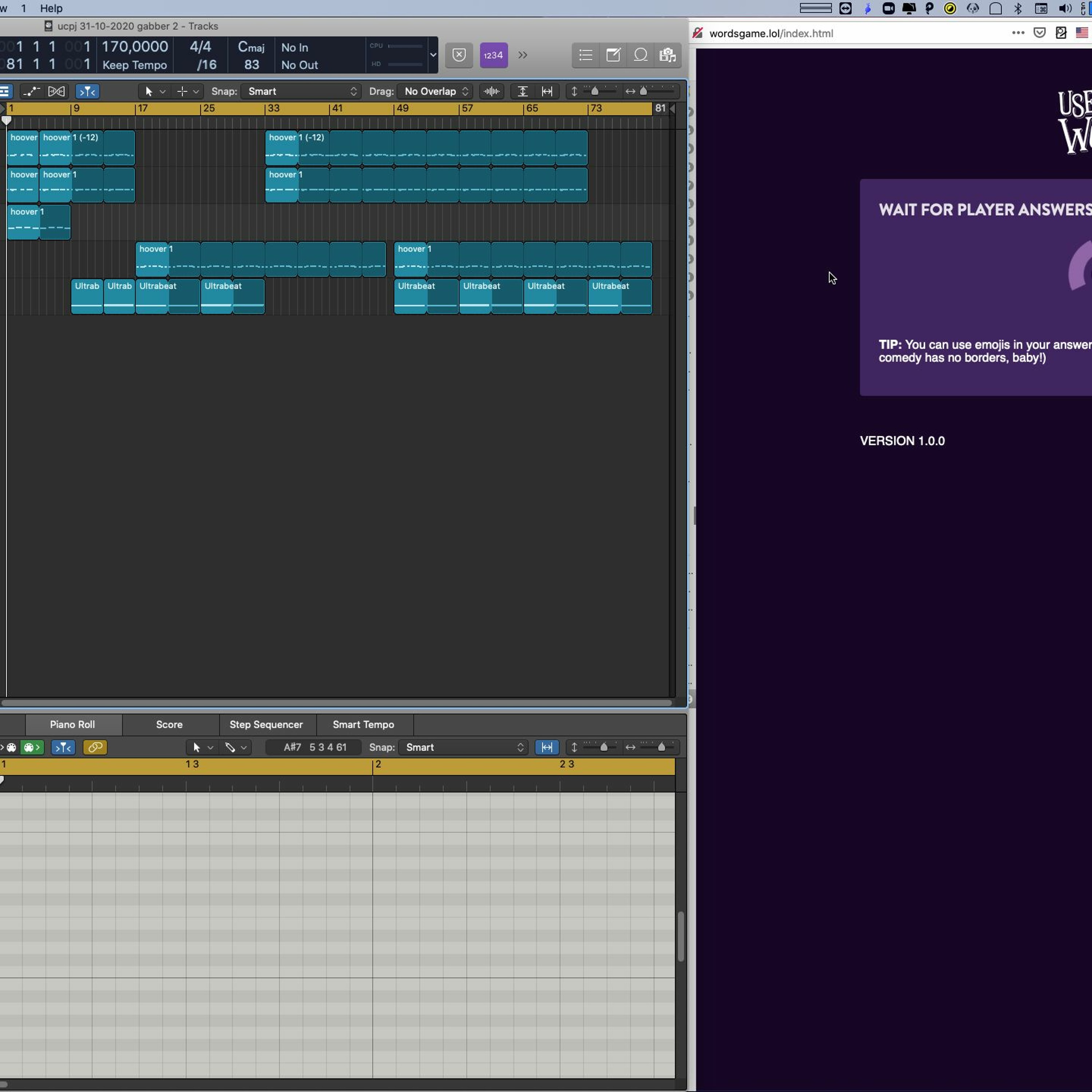Image resolution: width=1092 pixels, height=1092 pixels.
Task: Open the volume menu bar icon
Action: [x=1065, y=8]
